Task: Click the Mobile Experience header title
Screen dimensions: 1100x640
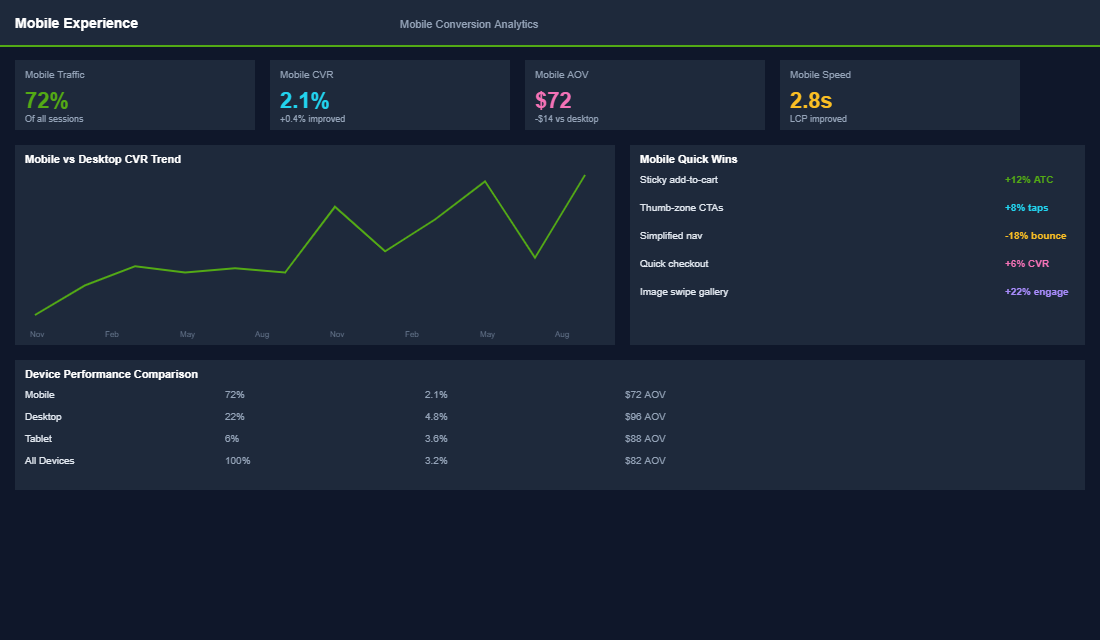Action: pyautogui.click(x=76, y=22)
